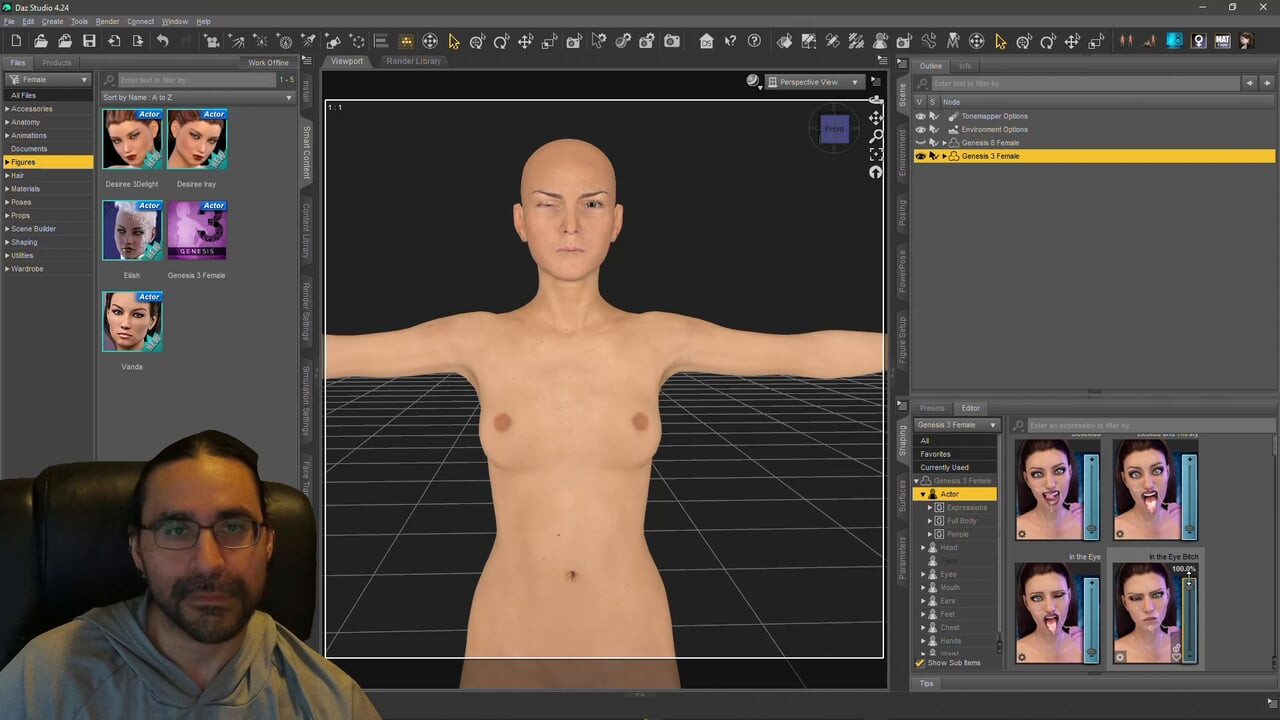The height and width of the screenshot is (720, 1280).
Task: Select All filter in Shaping pane
Action: pyautogui.click(x=956, y=440)
